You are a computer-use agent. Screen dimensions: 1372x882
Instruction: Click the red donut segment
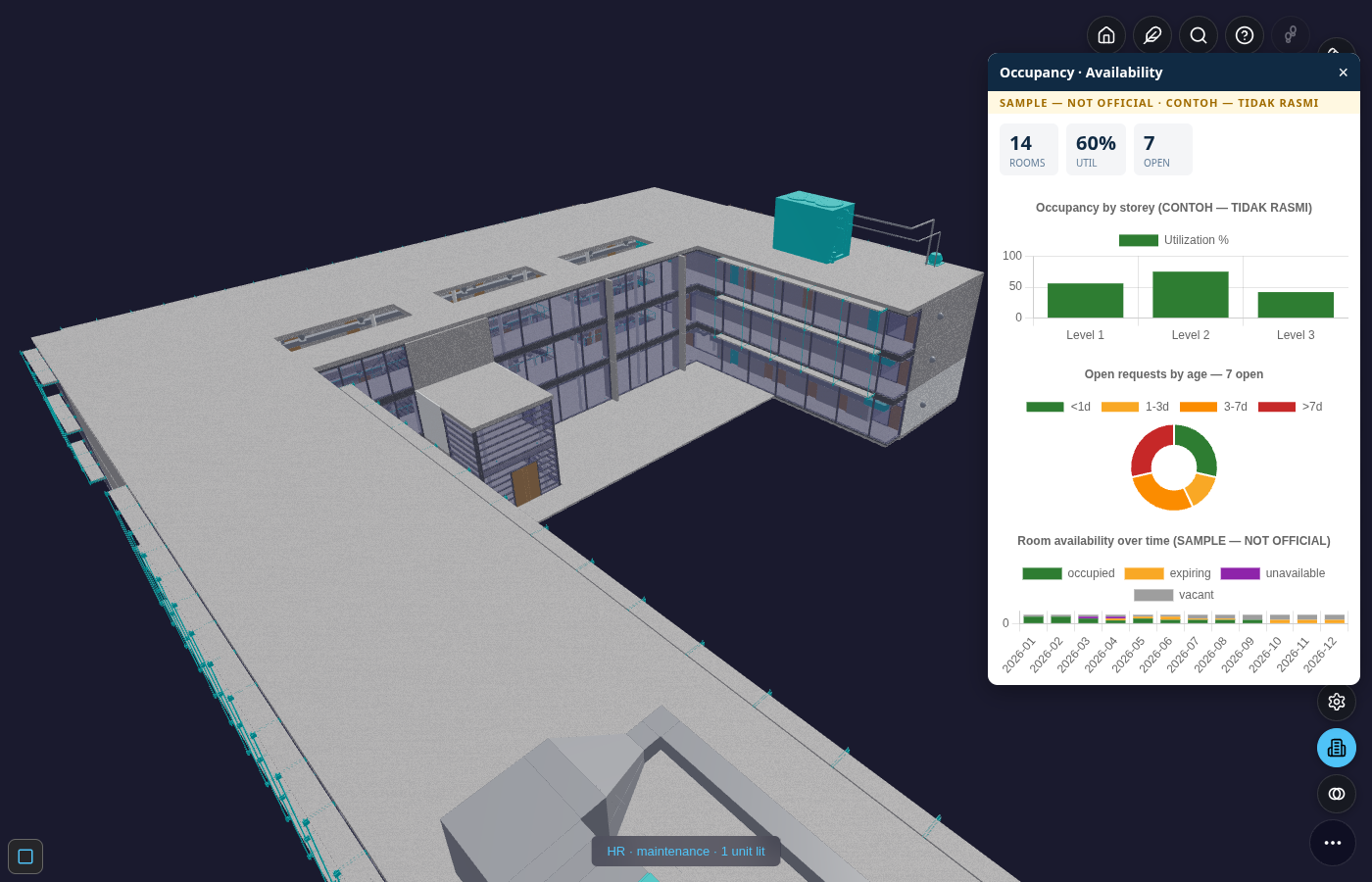click(1149, 449)
